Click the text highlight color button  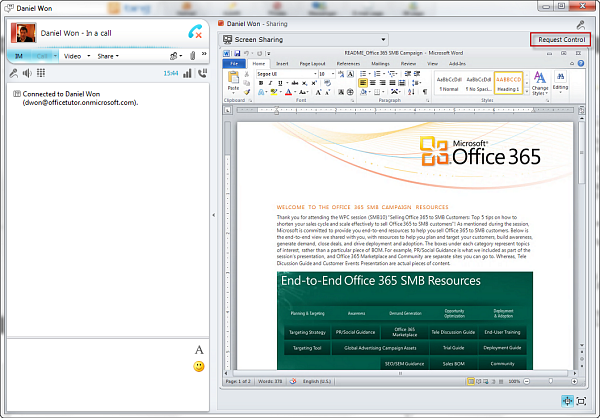pos(274,92)
